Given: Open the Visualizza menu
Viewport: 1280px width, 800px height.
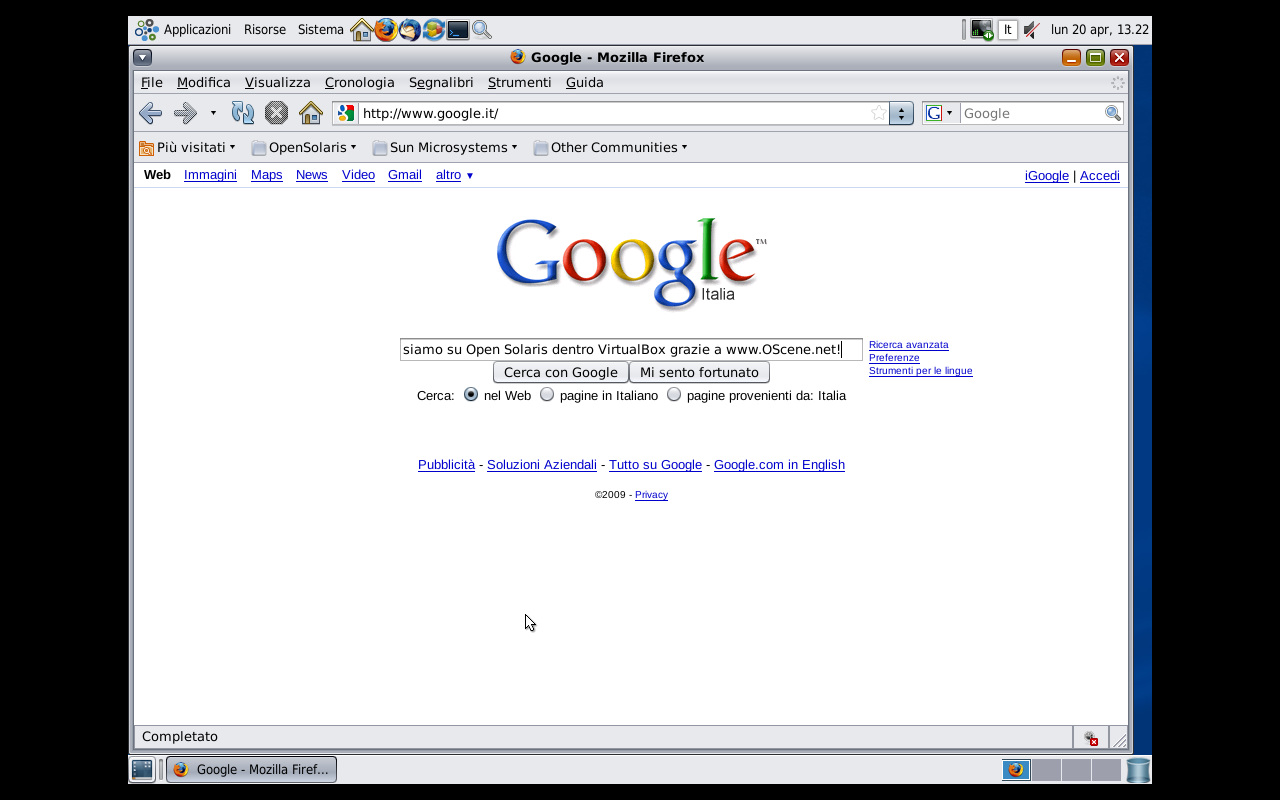Looking at the screenshot, I should tap(278, 83).
